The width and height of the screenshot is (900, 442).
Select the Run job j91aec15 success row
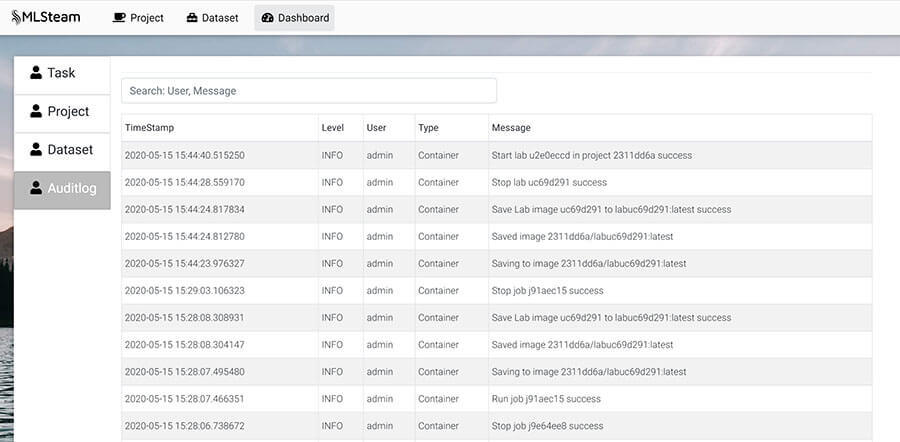(x=546, y=399)
